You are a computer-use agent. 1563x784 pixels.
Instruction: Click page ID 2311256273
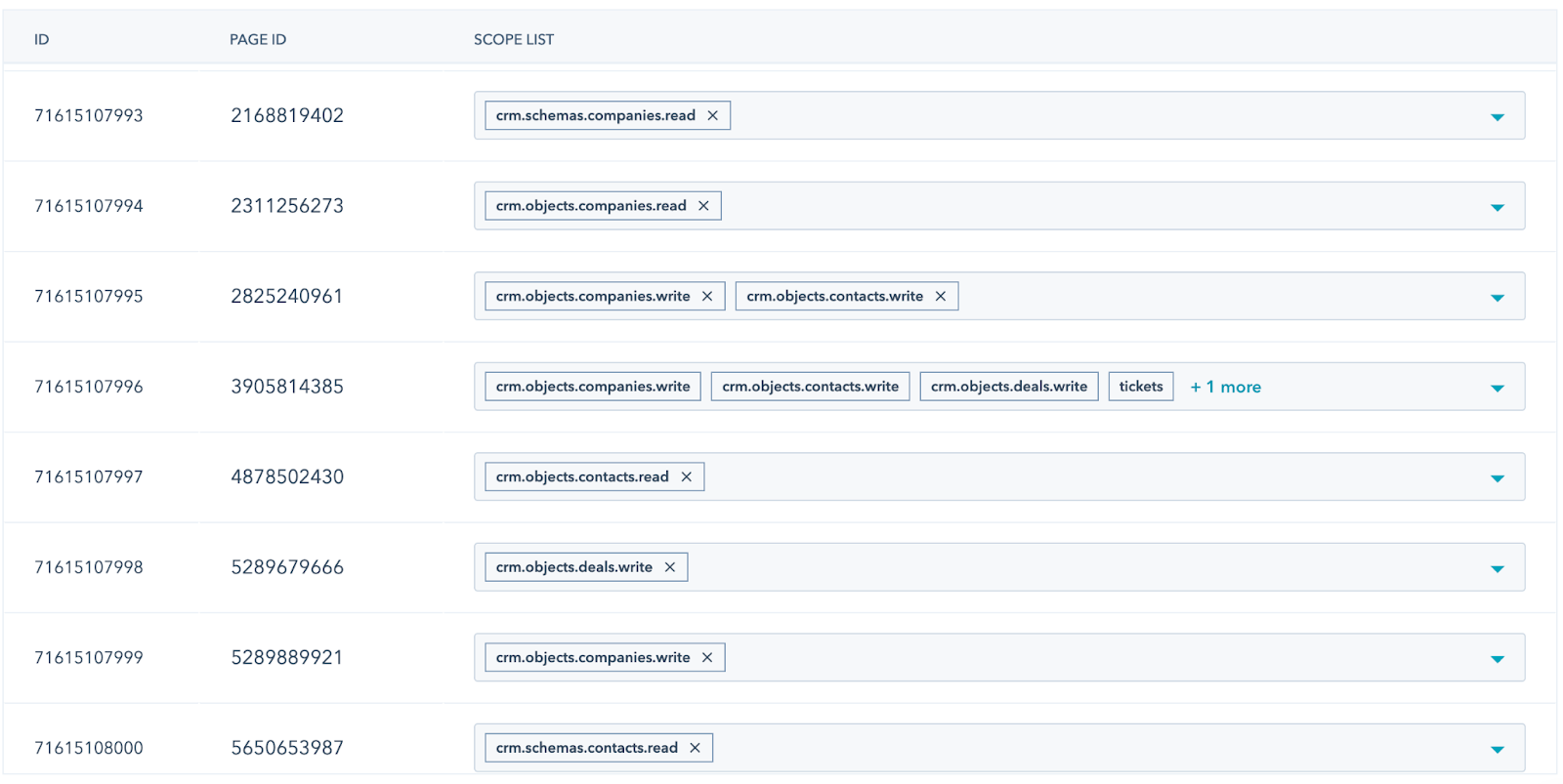(287, 206)
